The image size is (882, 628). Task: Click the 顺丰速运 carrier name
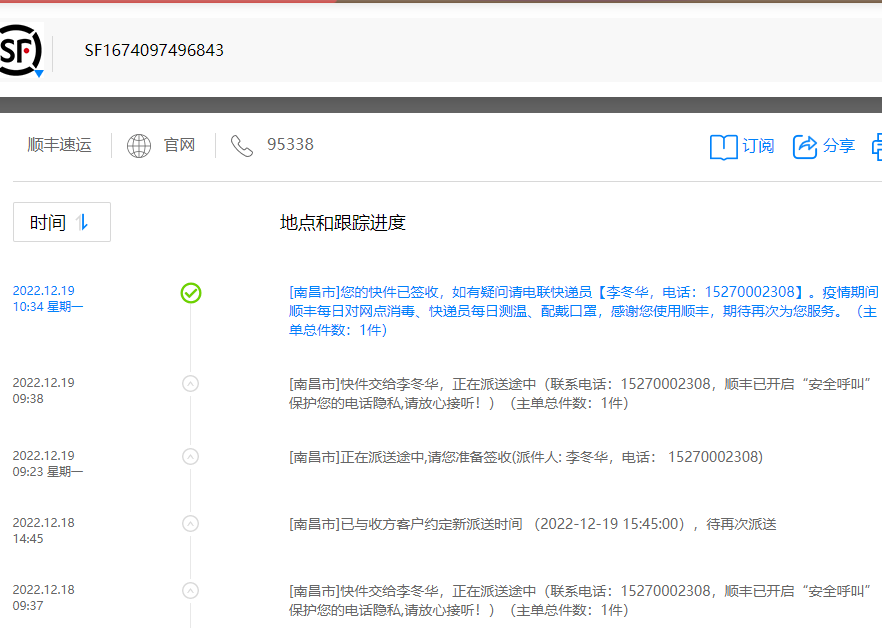pyautogui.click(x=60, y=145)
